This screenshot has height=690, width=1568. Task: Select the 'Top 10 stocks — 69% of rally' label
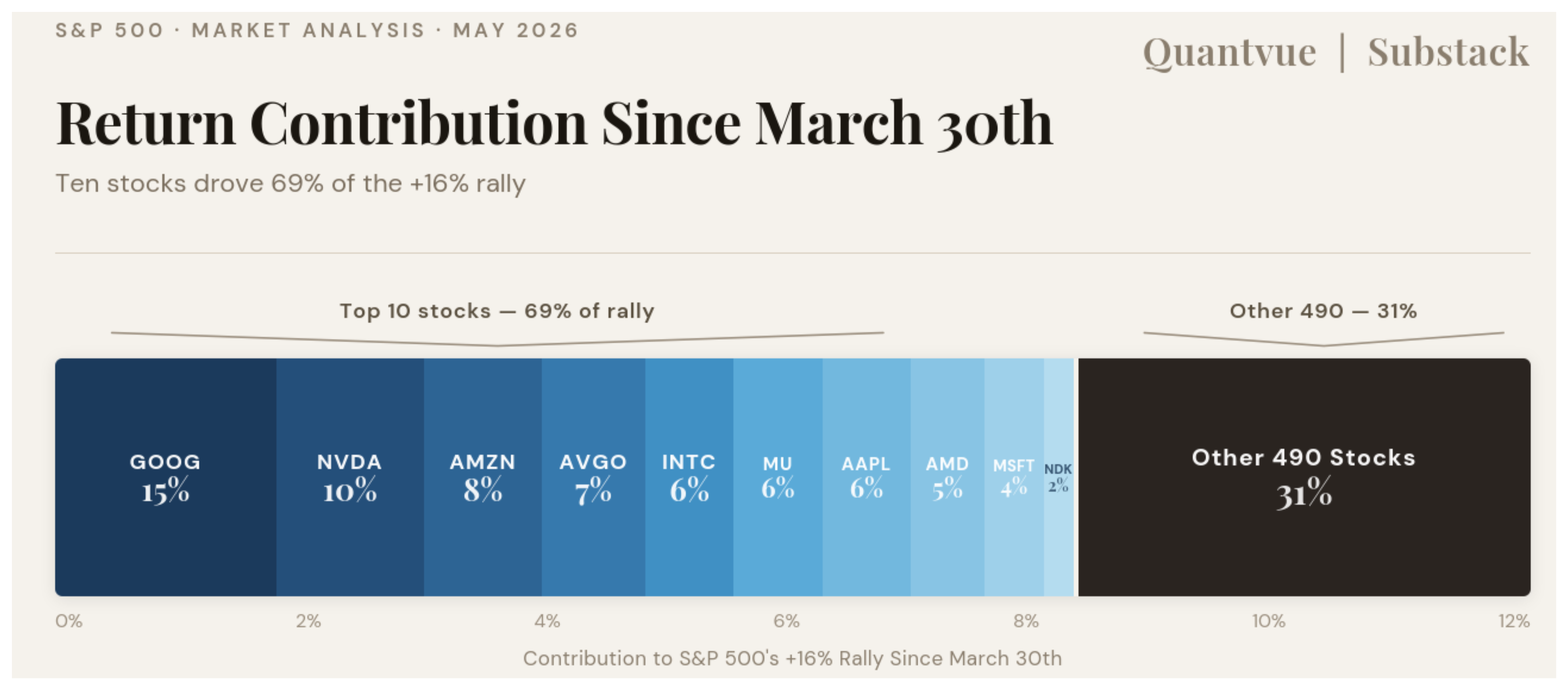point(497,311)
